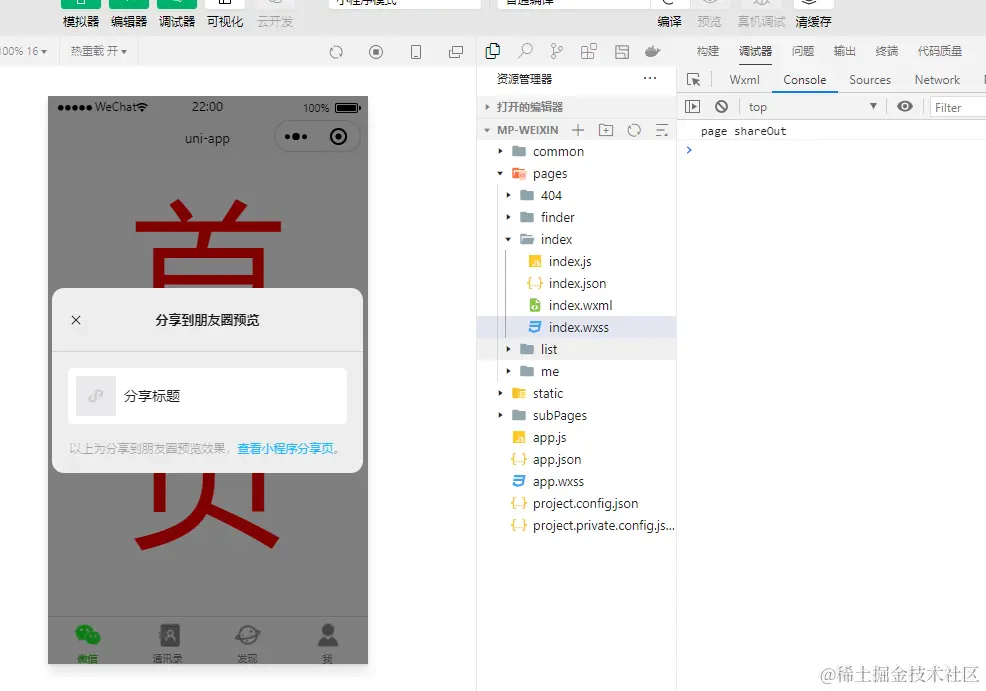Select the search icon in the sidebar
This screenshot has width=986, height=691.
coord(525,51)
